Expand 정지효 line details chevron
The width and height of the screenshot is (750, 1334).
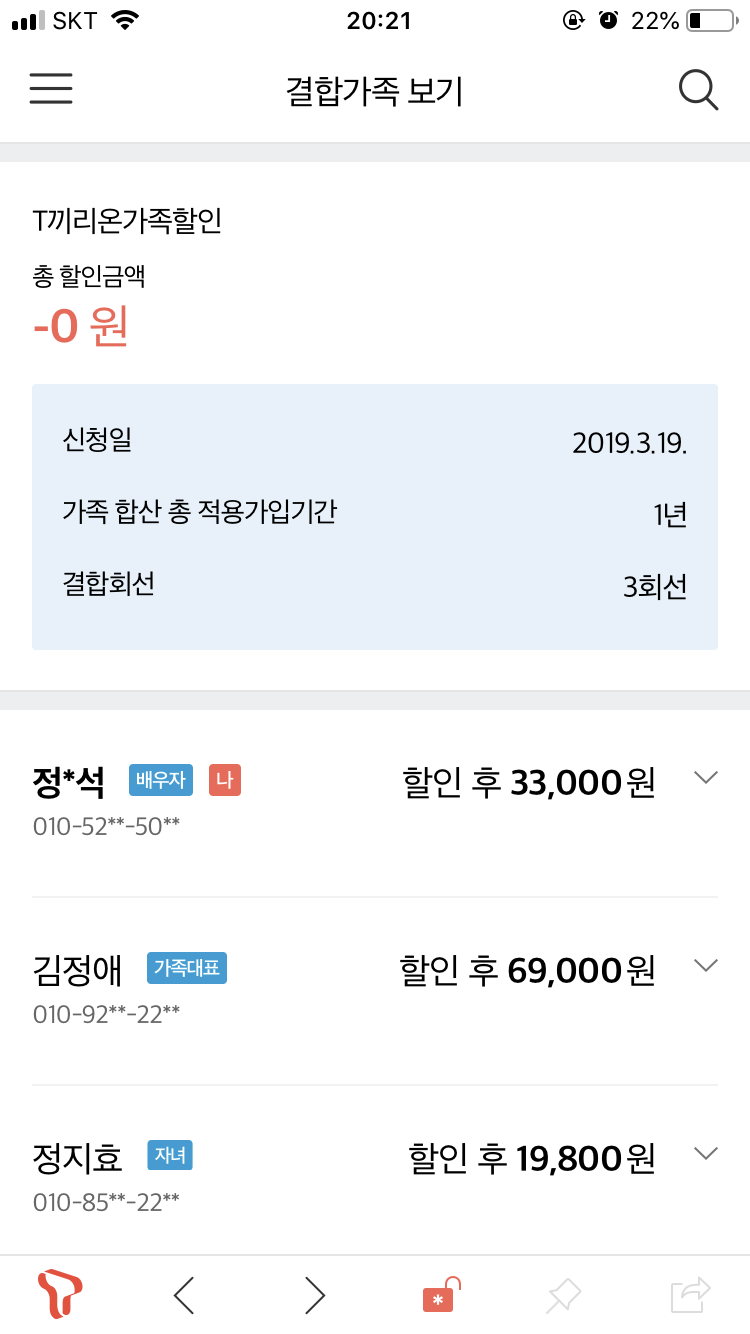(x=706, y=1153)
